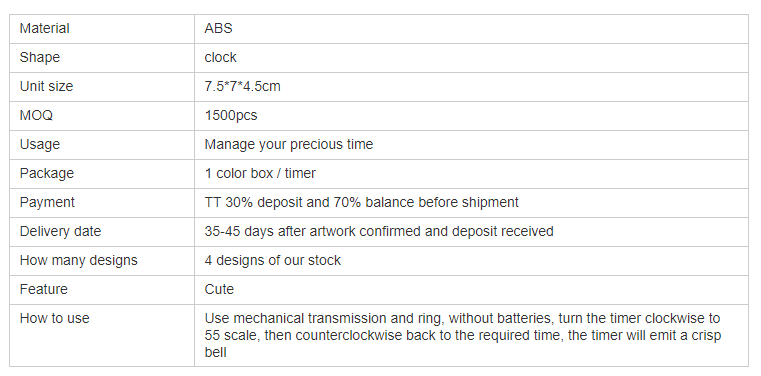Select the ABS material value
Screen dimensions: 761x376
pyautogui.click(x=218, y=29)
